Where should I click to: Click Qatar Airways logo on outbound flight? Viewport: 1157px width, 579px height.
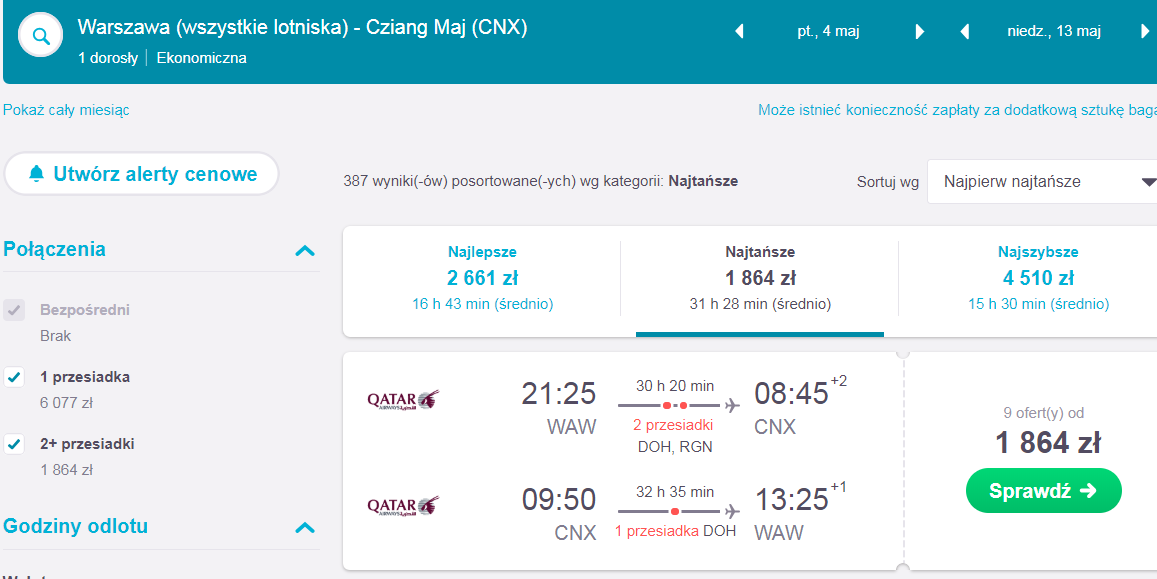[x=403, y=400]
